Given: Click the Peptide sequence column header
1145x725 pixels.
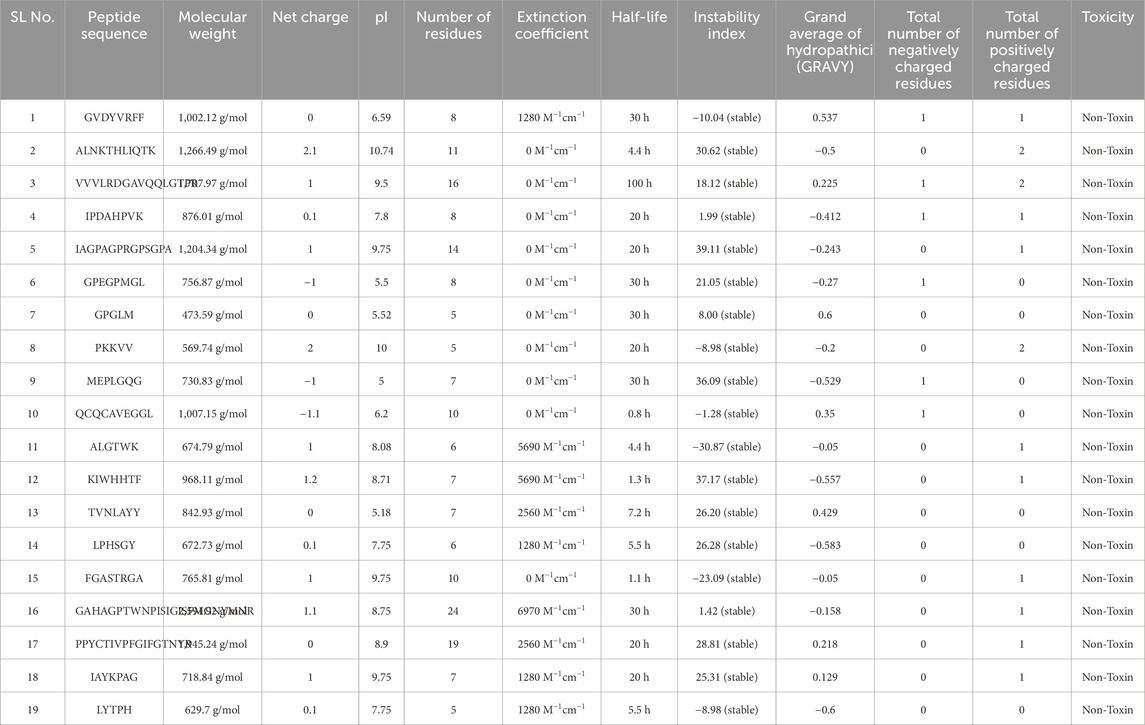Looking at the screenshot, I should tap(115, 26).
